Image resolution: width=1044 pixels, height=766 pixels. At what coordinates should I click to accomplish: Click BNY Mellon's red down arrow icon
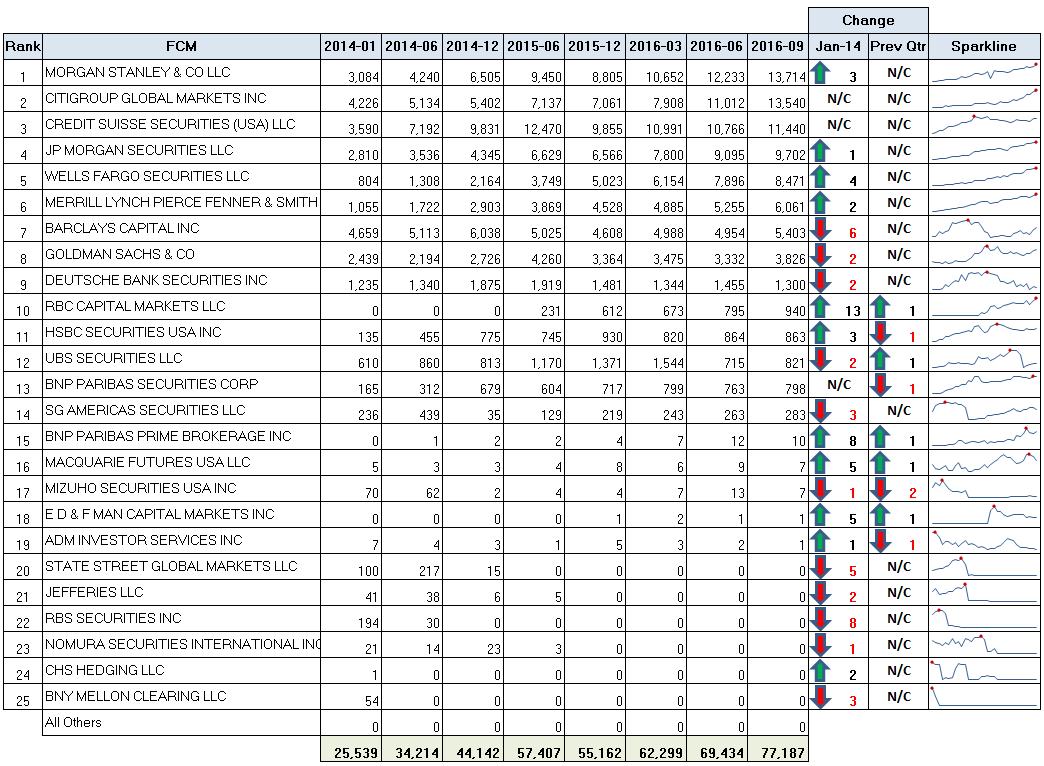coord(820,696)
